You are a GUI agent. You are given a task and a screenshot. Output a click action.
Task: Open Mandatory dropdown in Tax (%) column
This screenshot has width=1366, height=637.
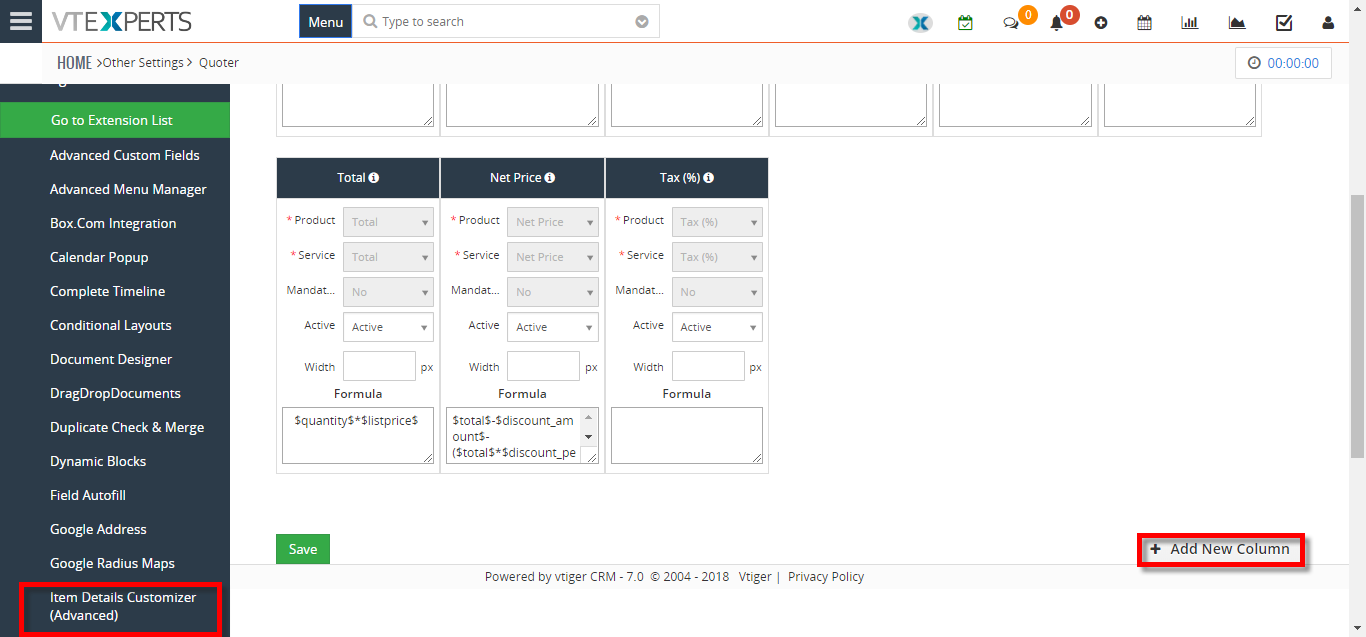[717, 292]
